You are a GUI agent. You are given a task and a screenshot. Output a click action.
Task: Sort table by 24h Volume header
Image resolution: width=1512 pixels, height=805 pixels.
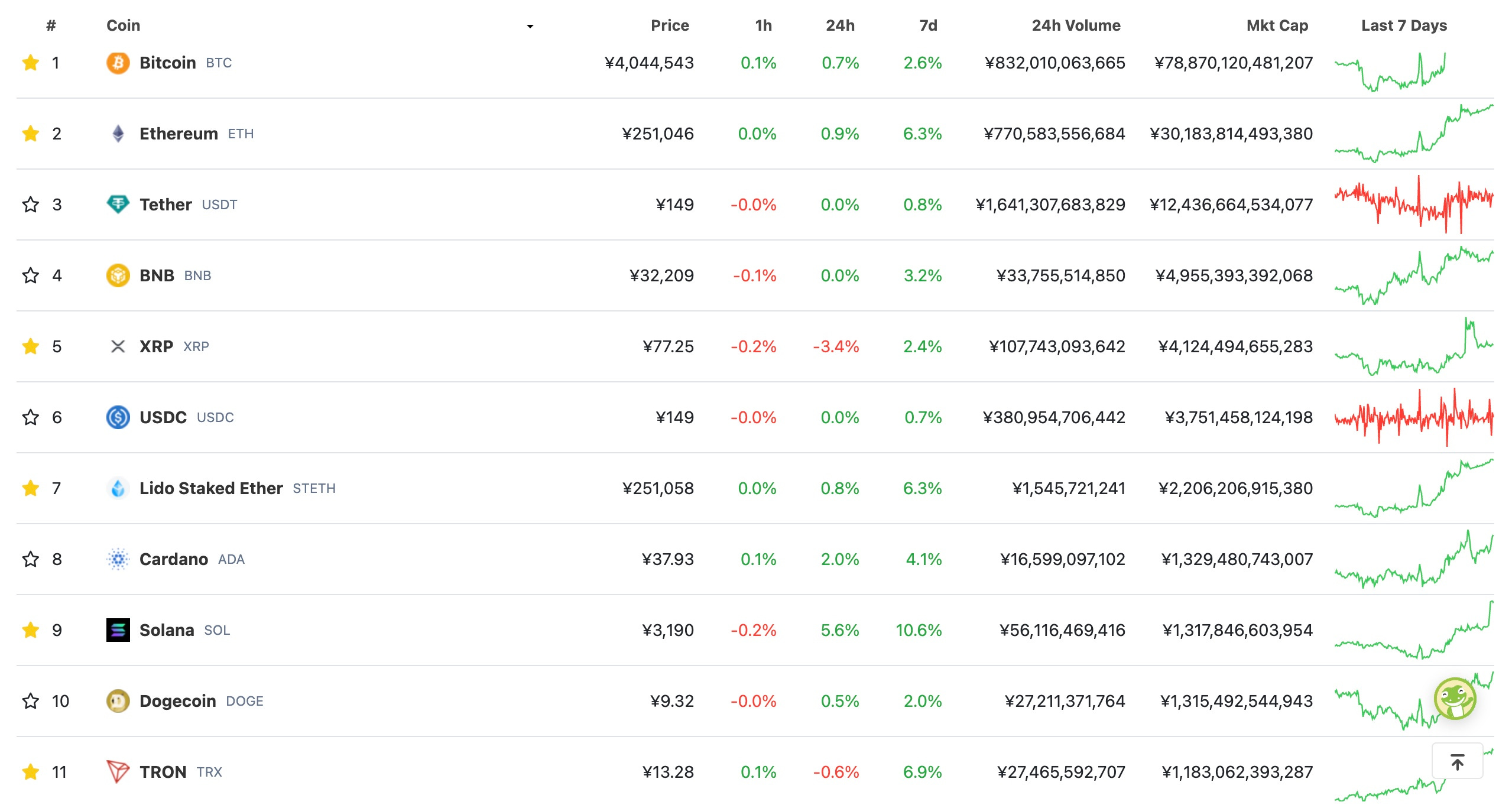pyautogui.click(x=1076, y=25)
